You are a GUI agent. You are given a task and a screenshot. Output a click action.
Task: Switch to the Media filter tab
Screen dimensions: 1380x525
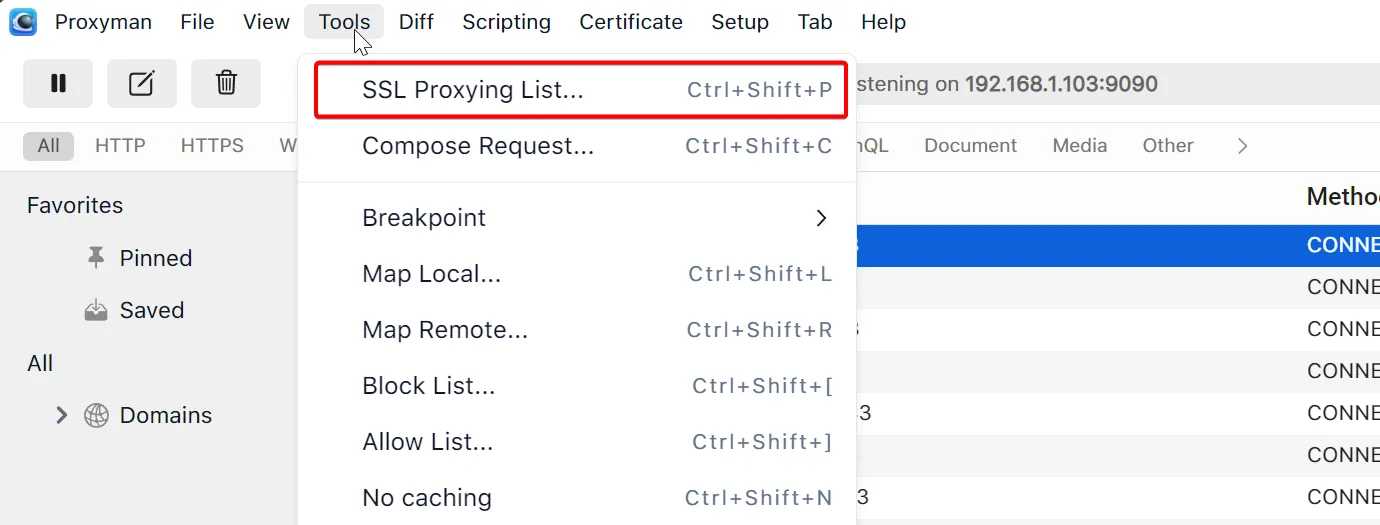(1079, 146)
